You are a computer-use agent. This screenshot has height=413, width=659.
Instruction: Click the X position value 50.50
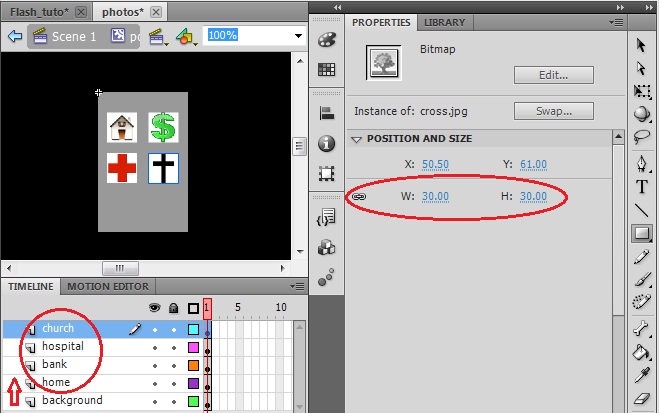[x=435, y=164]
